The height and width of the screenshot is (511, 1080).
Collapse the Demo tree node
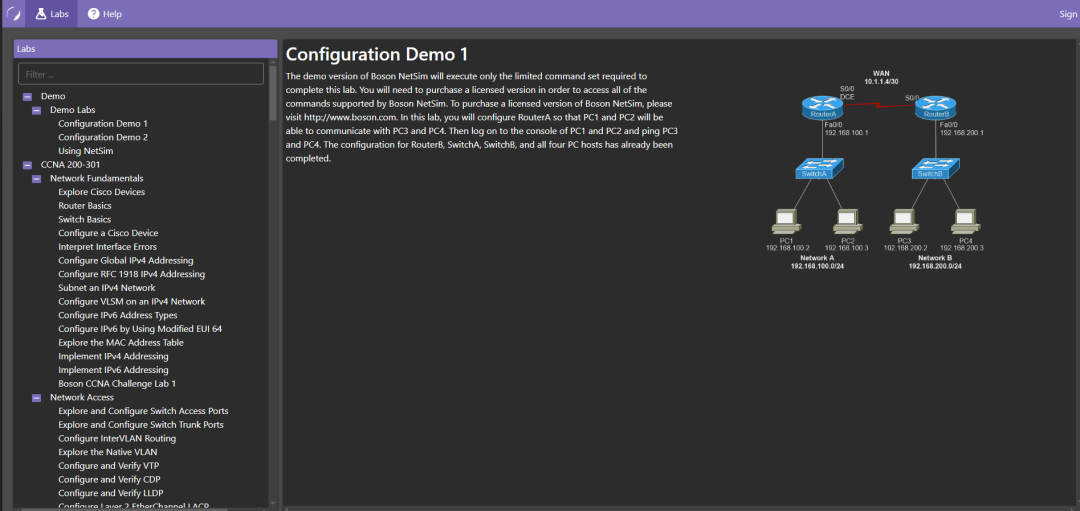point(28,96)
